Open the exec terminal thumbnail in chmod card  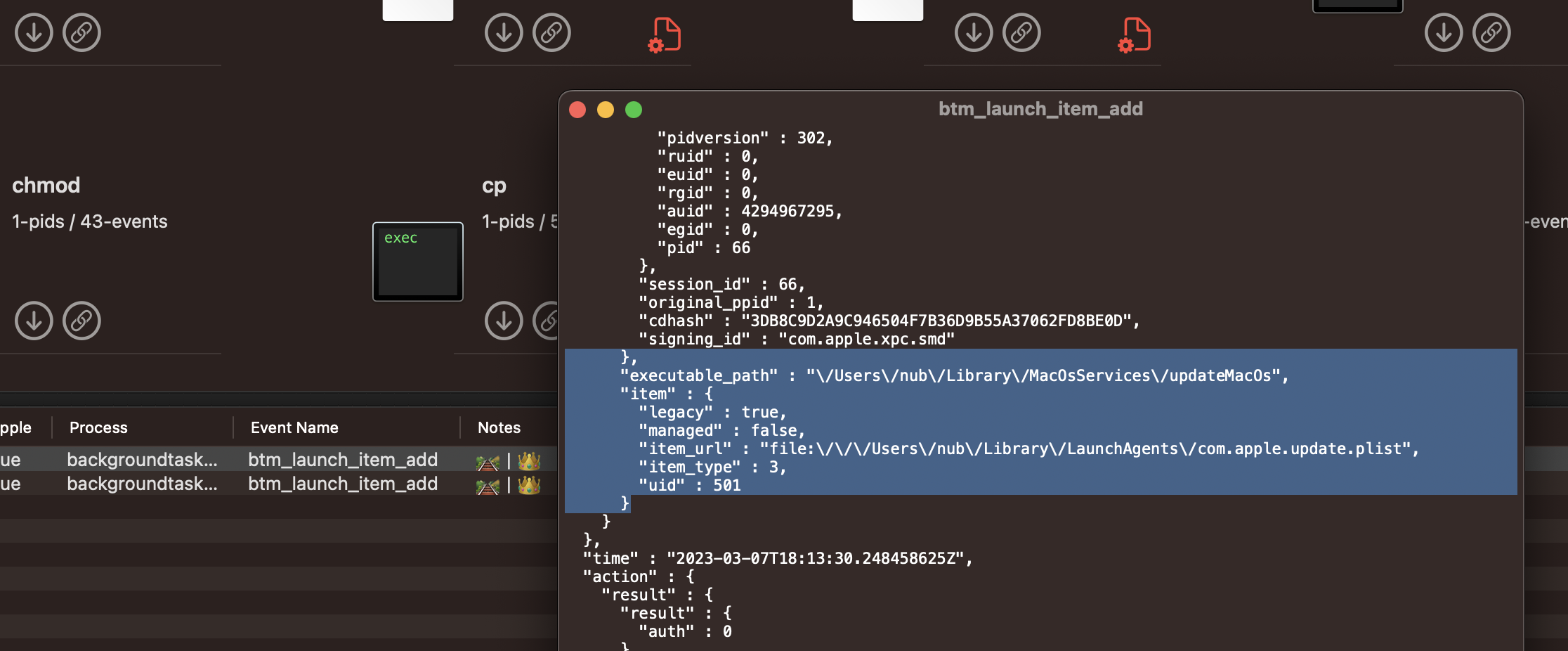tap(418, 262)
